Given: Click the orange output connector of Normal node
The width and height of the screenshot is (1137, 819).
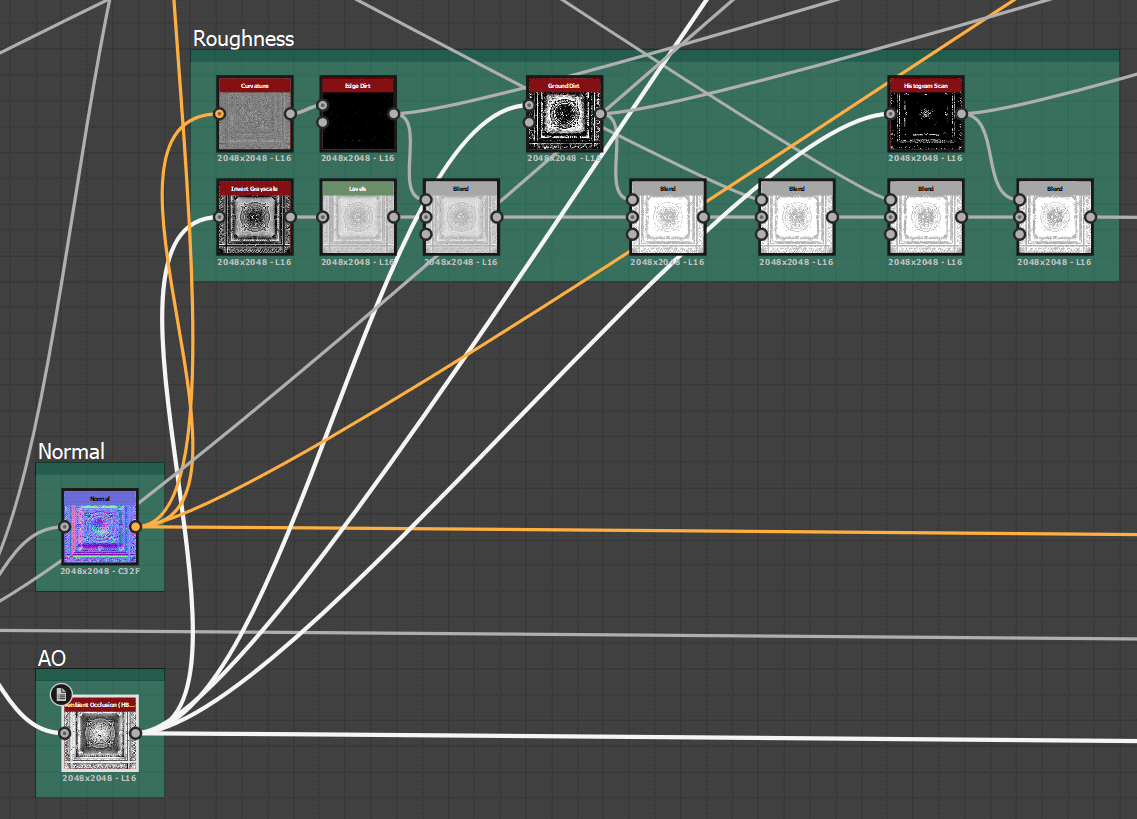Looking at the screenshot, I should pyautogui.click(x=136, y=527).
